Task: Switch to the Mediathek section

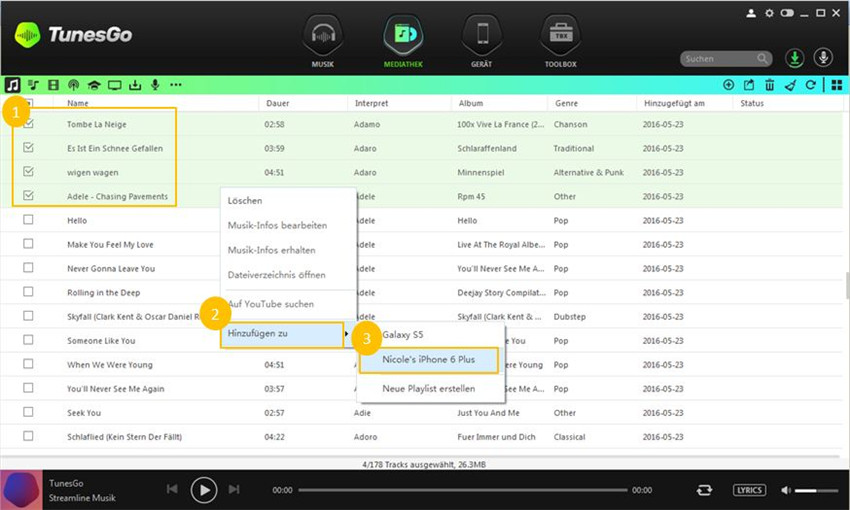Action: click(x=403, y=41)
